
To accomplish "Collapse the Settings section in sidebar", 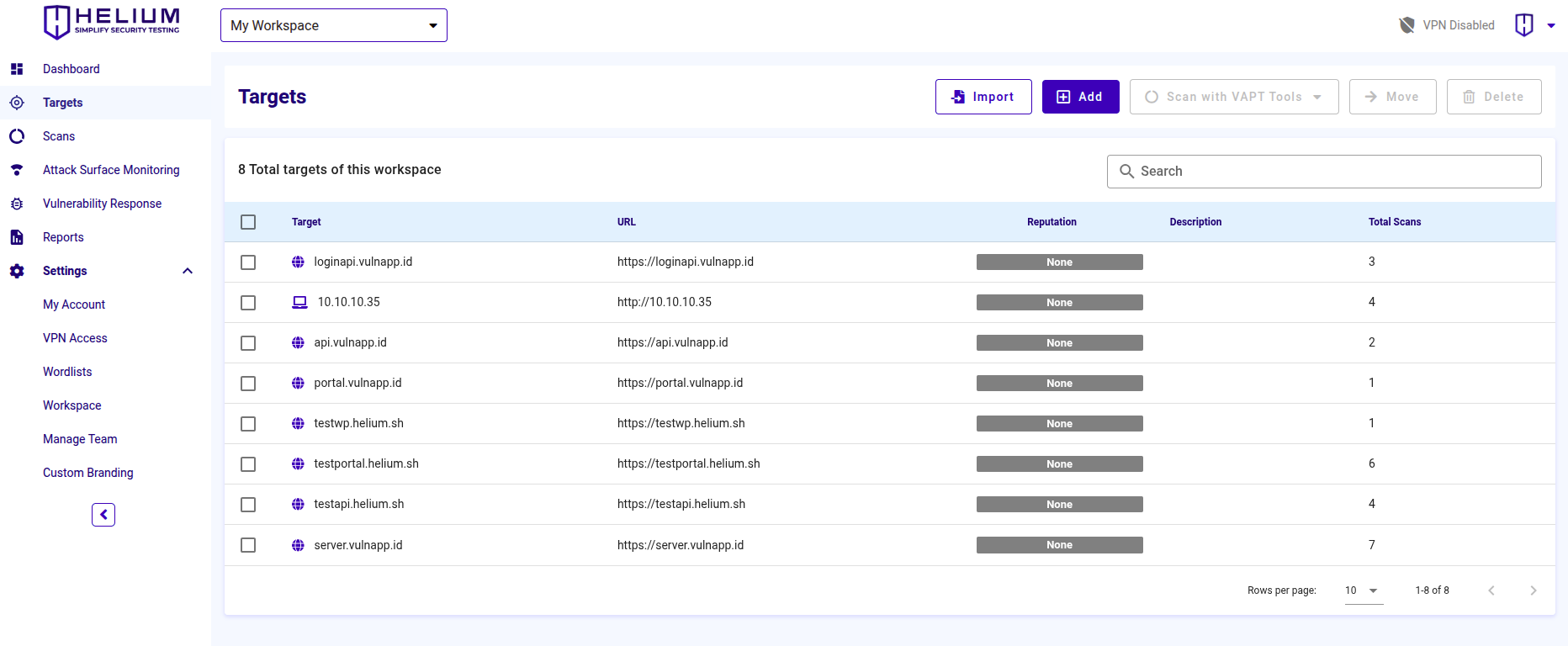I will (188, 271).
